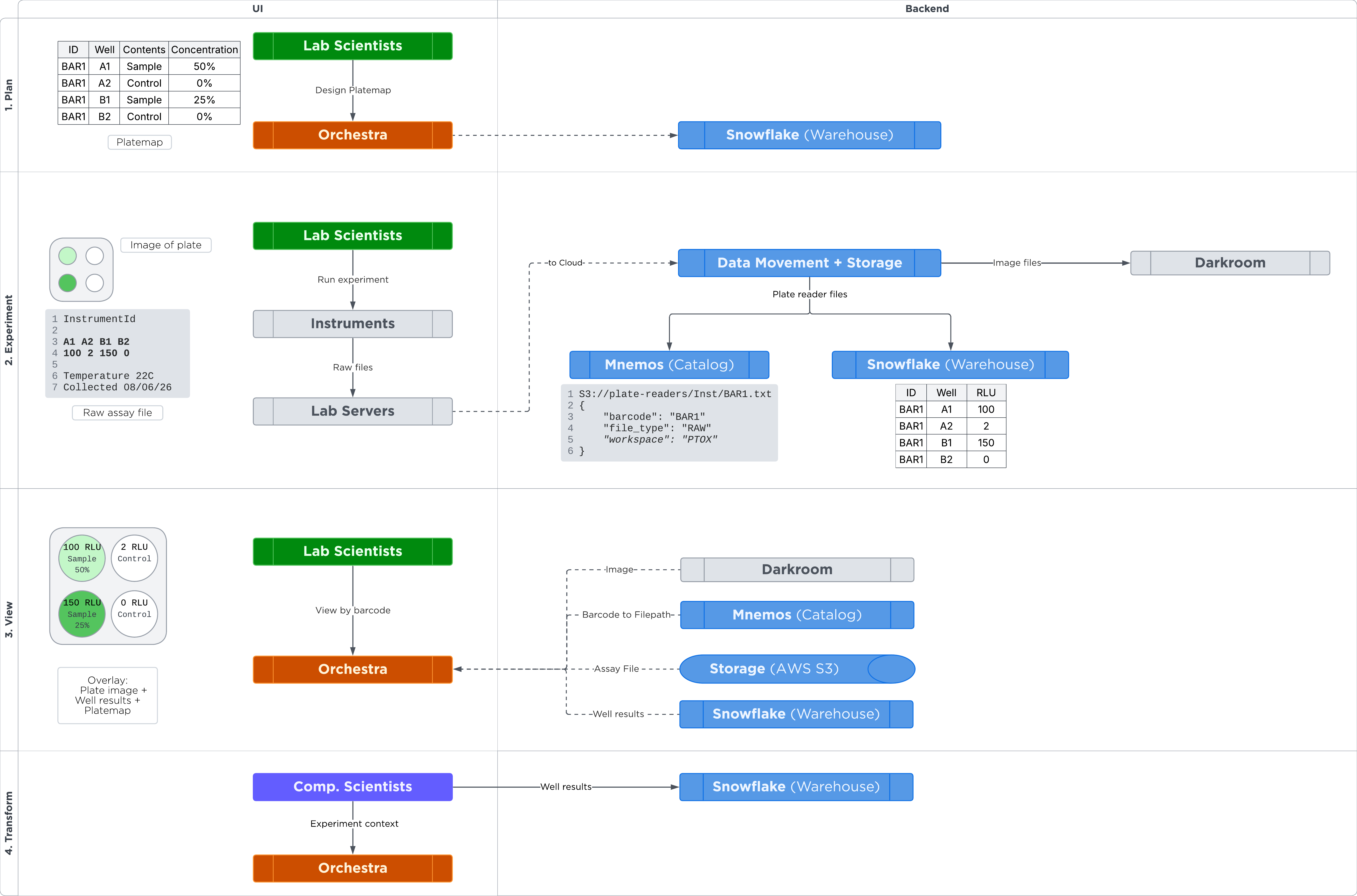This screenshot has width=1357, height=896.
Task: Click the RLU column header in results table
Action: pyautogui.click(x=986, y=393)
